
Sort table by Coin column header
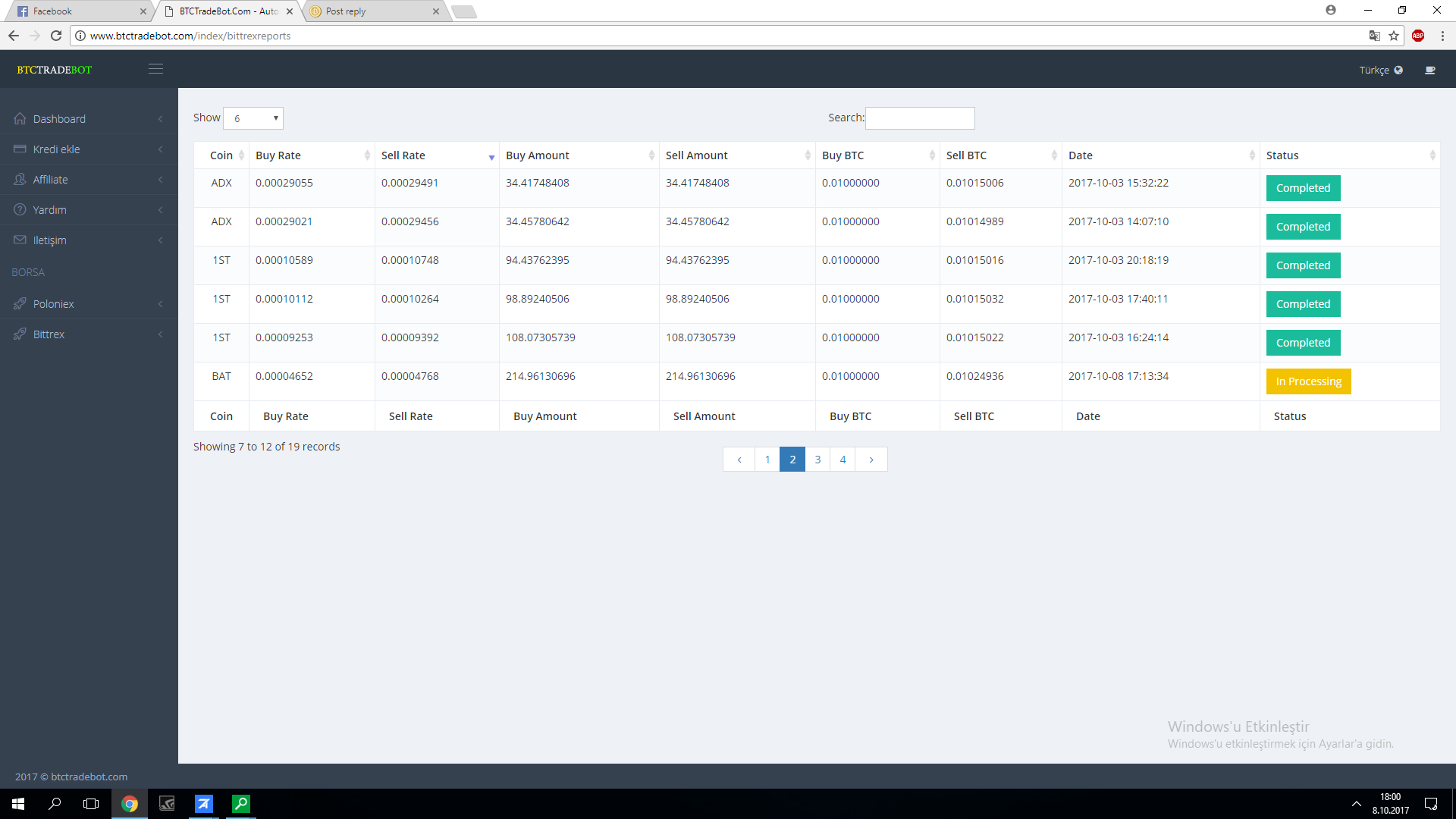tap(221, 155)
